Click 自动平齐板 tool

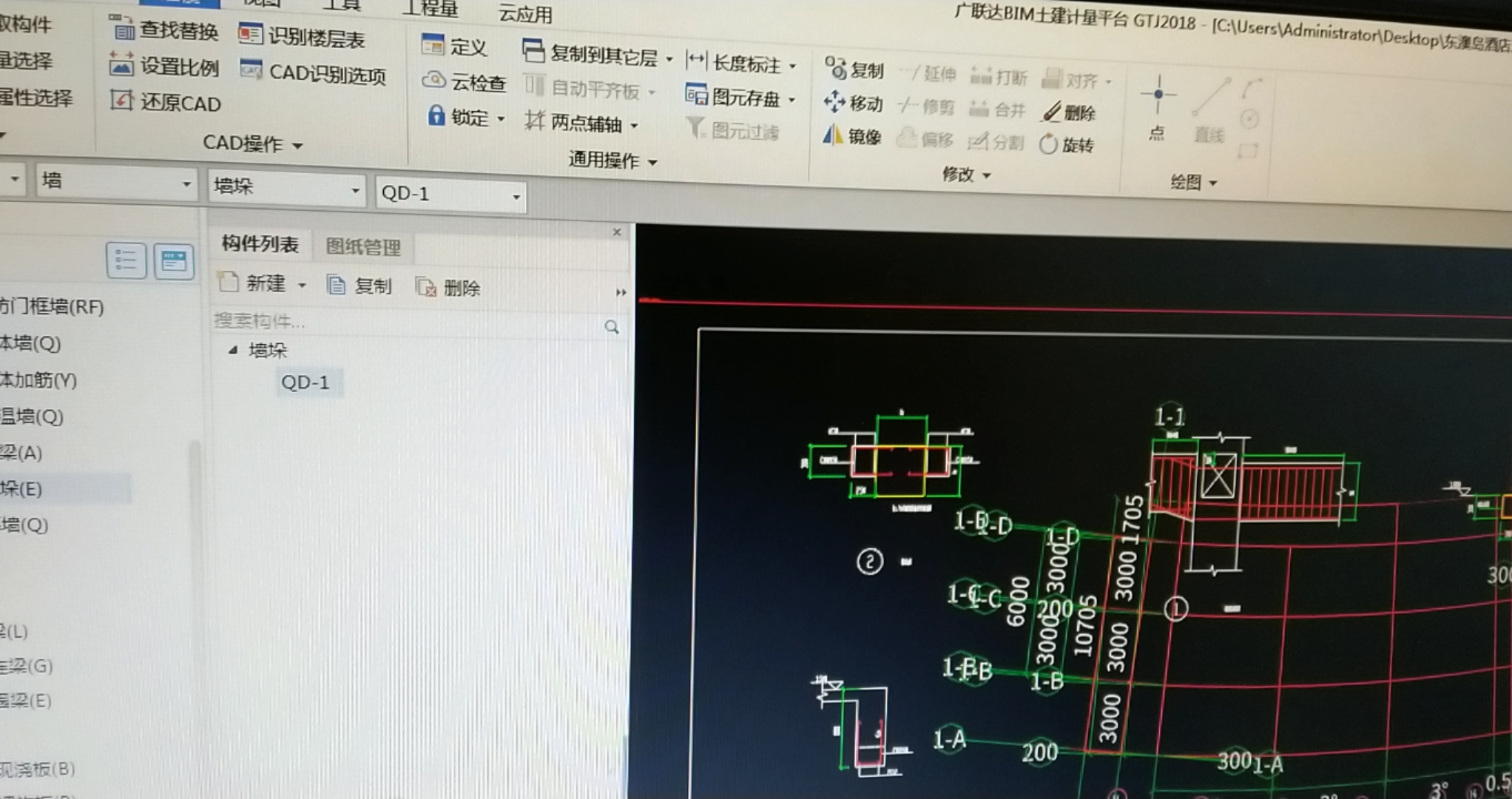tap(590, 89)
